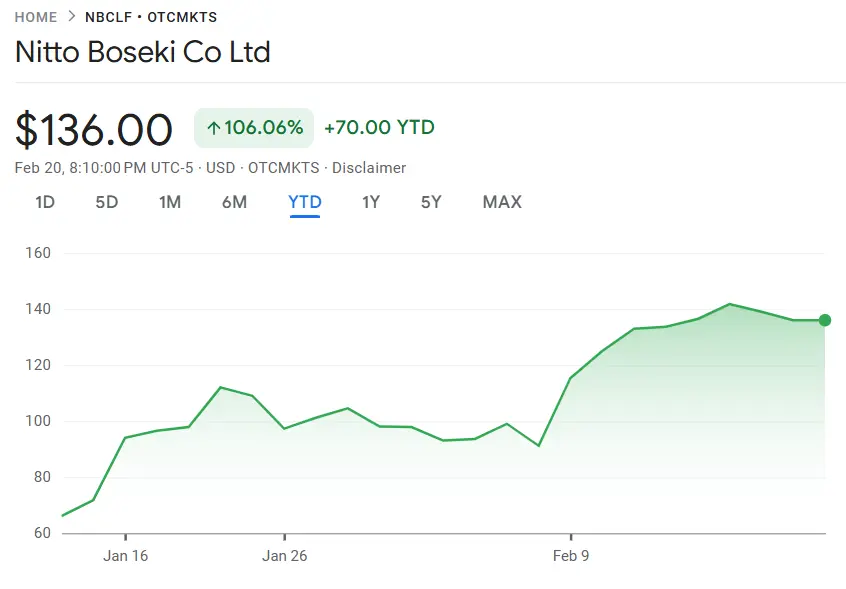Open the Disclaimer link
This screenshot has height=589, width=846.
tap(369, 168)
